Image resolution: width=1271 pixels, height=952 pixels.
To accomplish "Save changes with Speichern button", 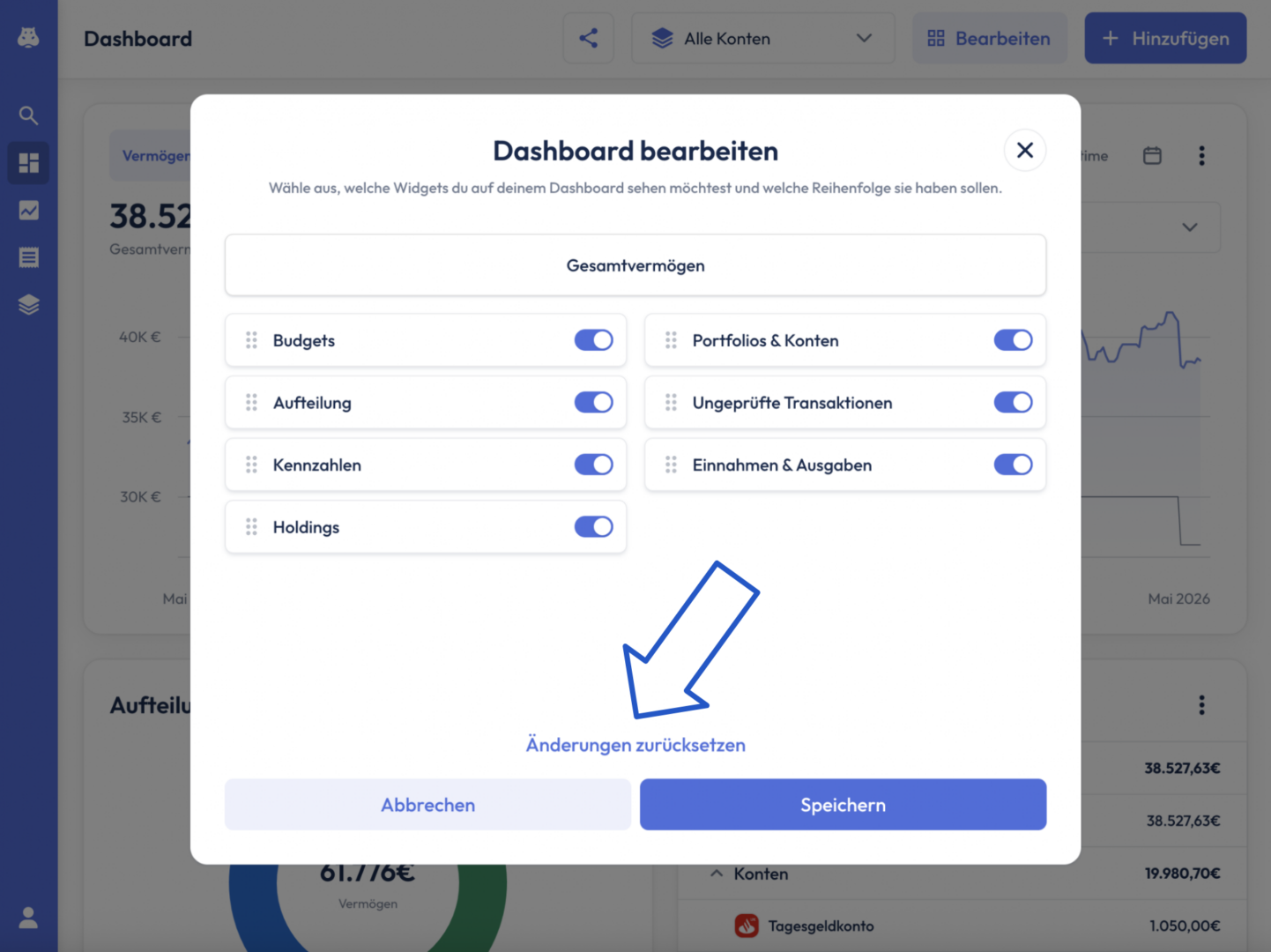I will point(844,804).
